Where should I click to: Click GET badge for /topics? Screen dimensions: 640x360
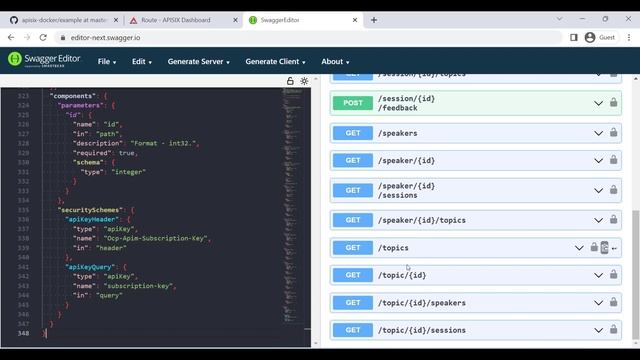pyautogui.click(x=353, y=248)
